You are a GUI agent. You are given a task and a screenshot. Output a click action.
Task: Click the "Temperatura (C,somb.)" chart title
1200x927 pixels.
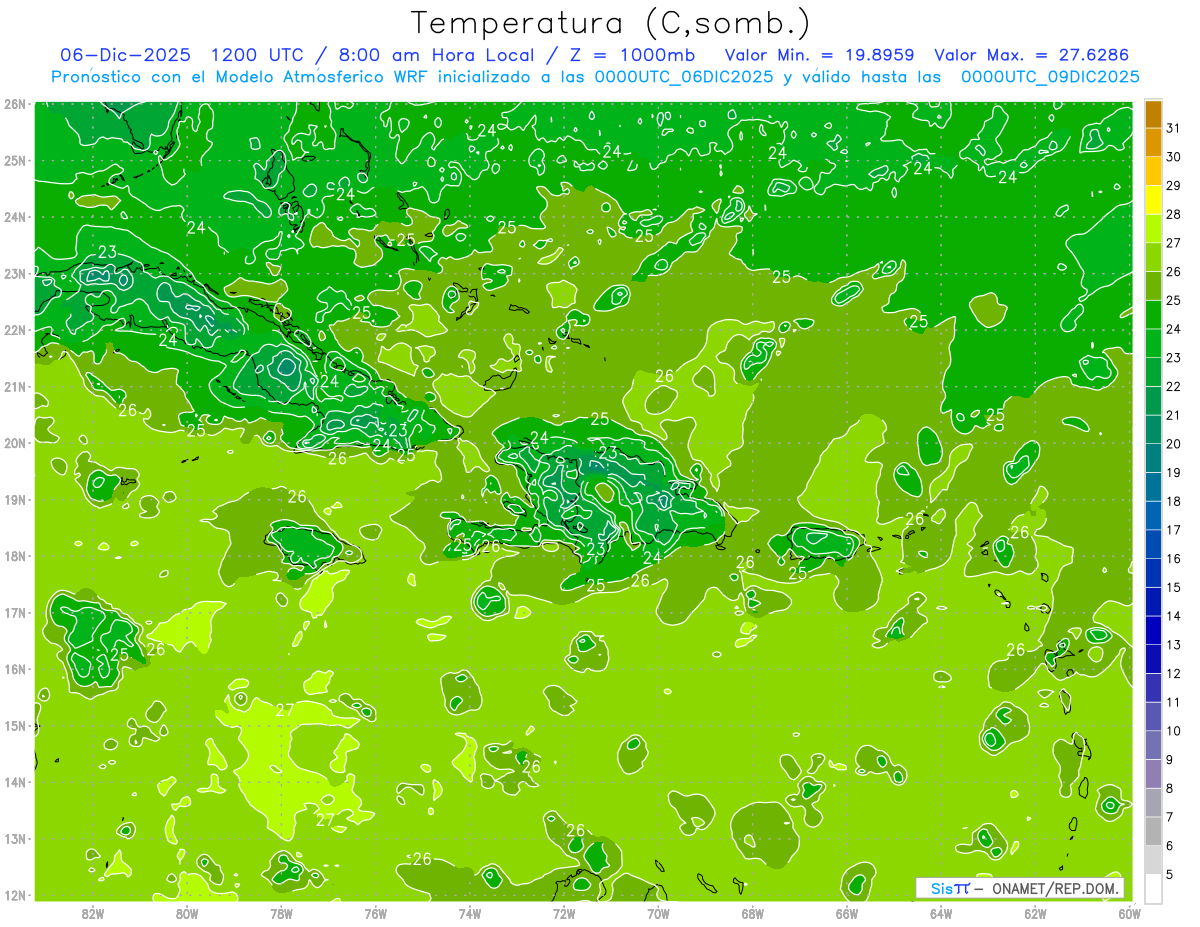[611, 23]
